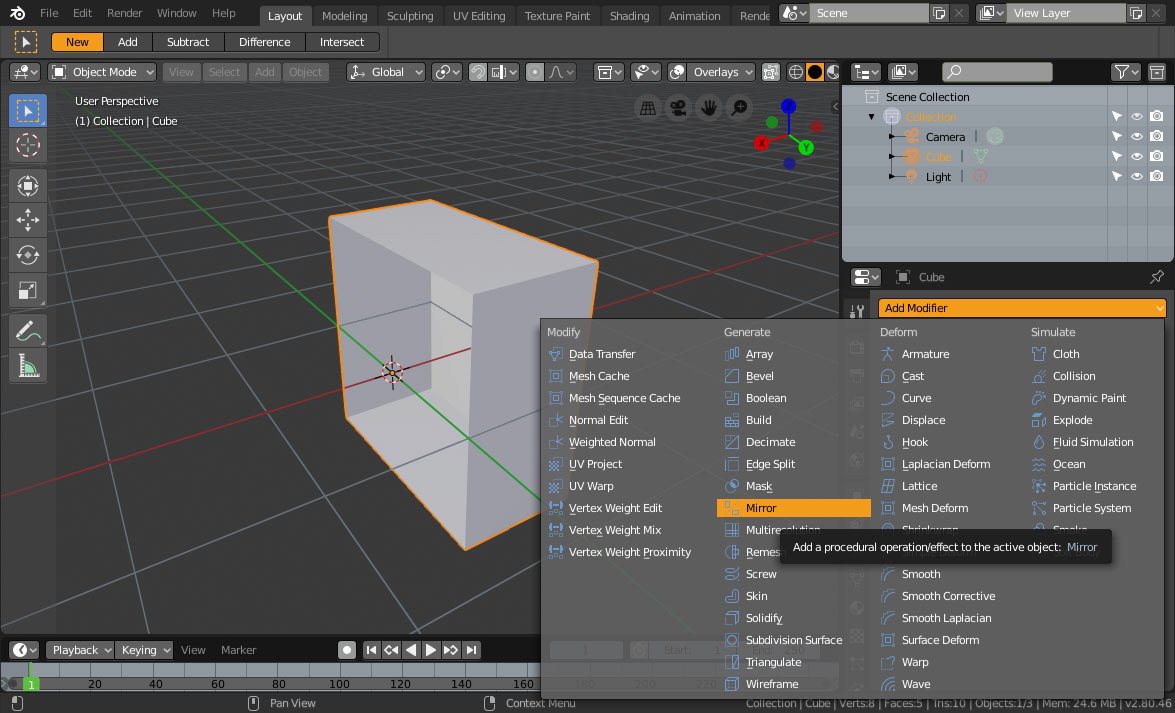Click the Blender logo icon

click(x=16, y=13)
